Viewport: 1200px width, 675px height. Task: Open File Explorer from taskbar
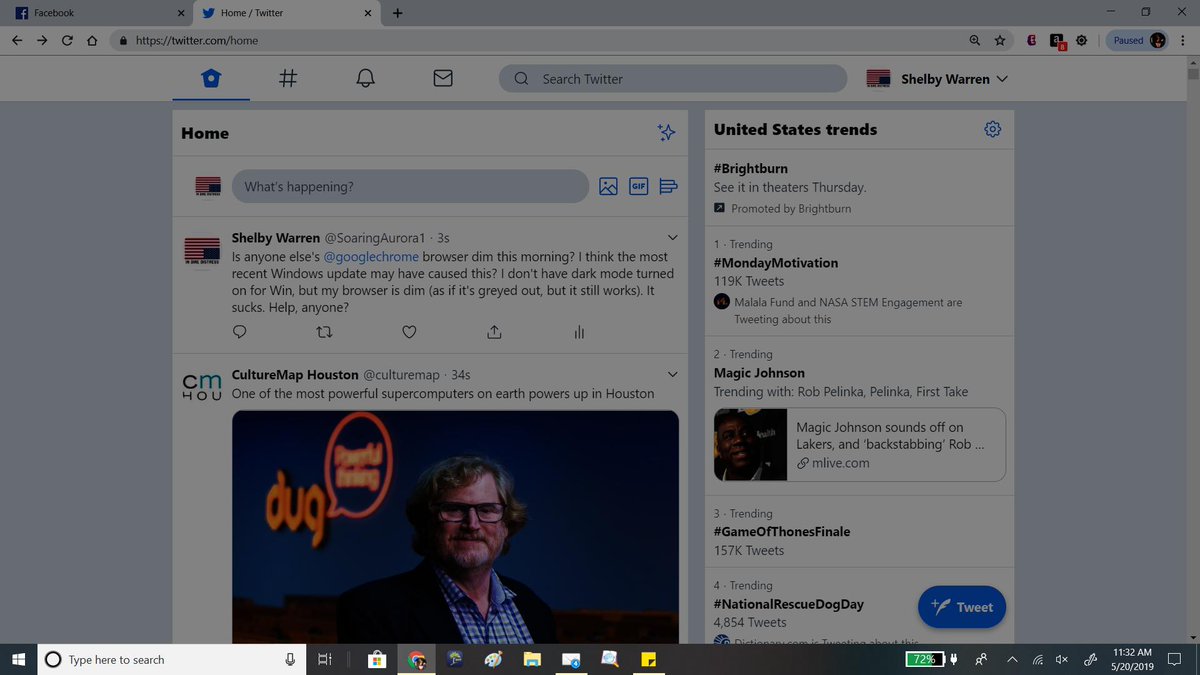(533, 659)
